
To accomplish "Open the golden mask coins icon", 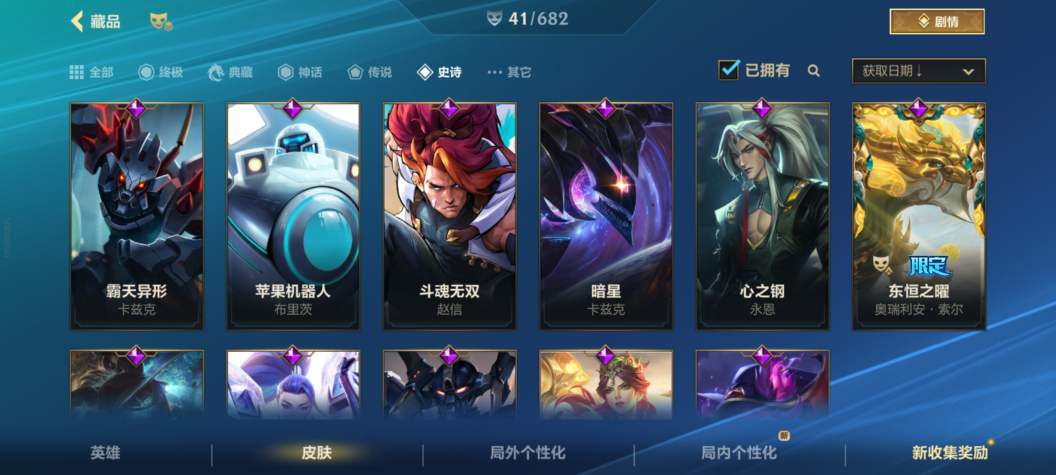I will coord(161,22).
